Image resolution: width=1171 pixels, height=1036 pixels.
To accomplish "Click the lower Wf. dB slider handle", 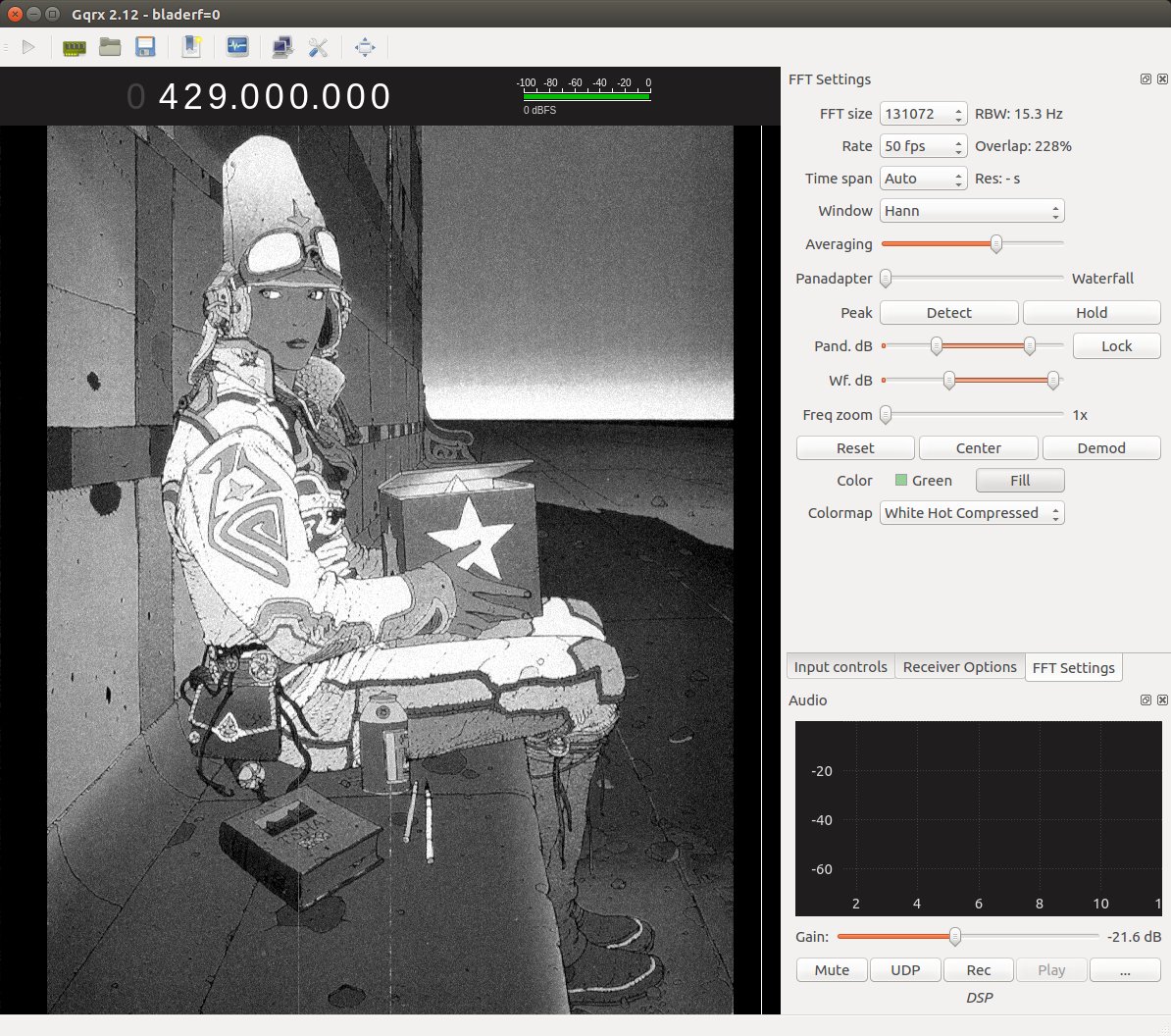I will (x=949, y=381).
